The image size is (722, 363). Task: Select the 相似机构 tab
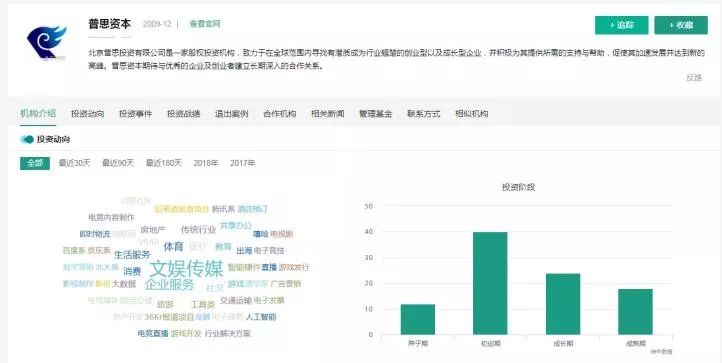tap(472, 113)
